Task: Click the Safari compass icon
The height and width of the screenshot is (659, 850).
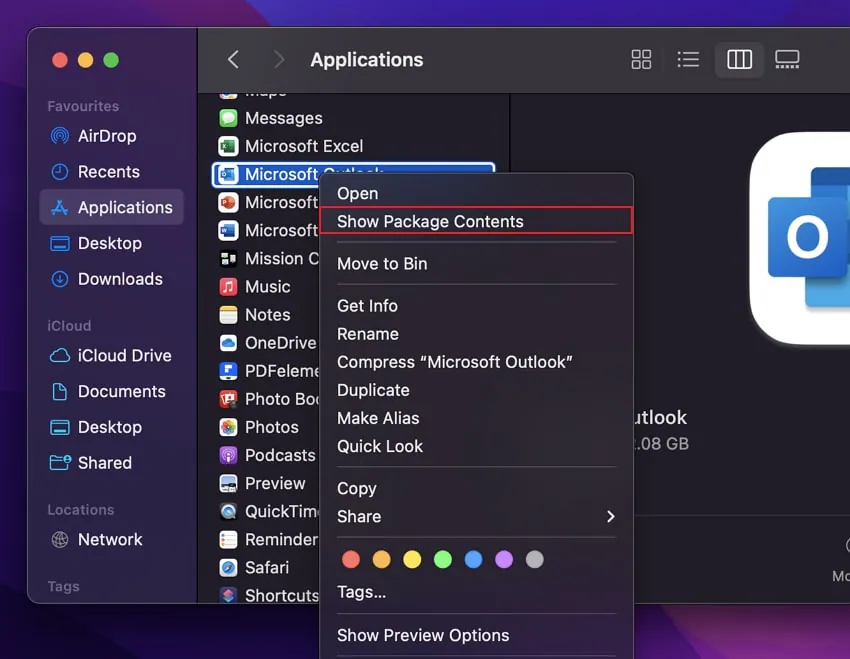Action: pos(228,568)
